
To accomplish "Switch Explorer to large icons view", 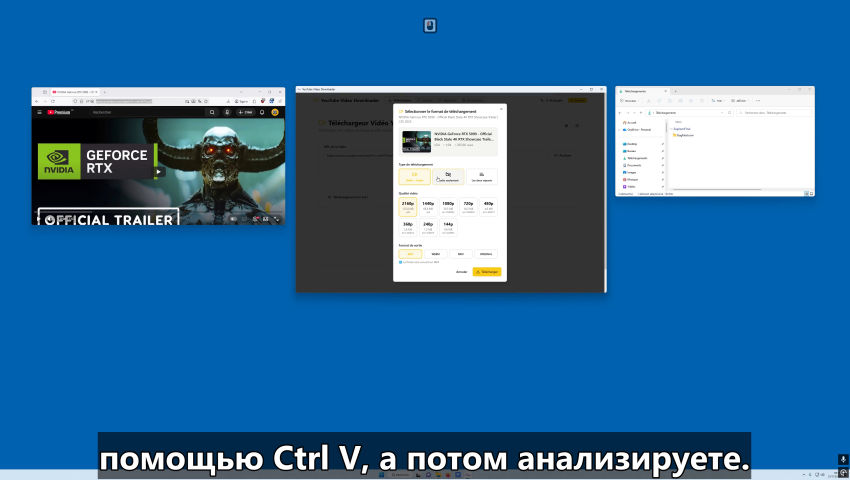I will click(x=811, y=194).
